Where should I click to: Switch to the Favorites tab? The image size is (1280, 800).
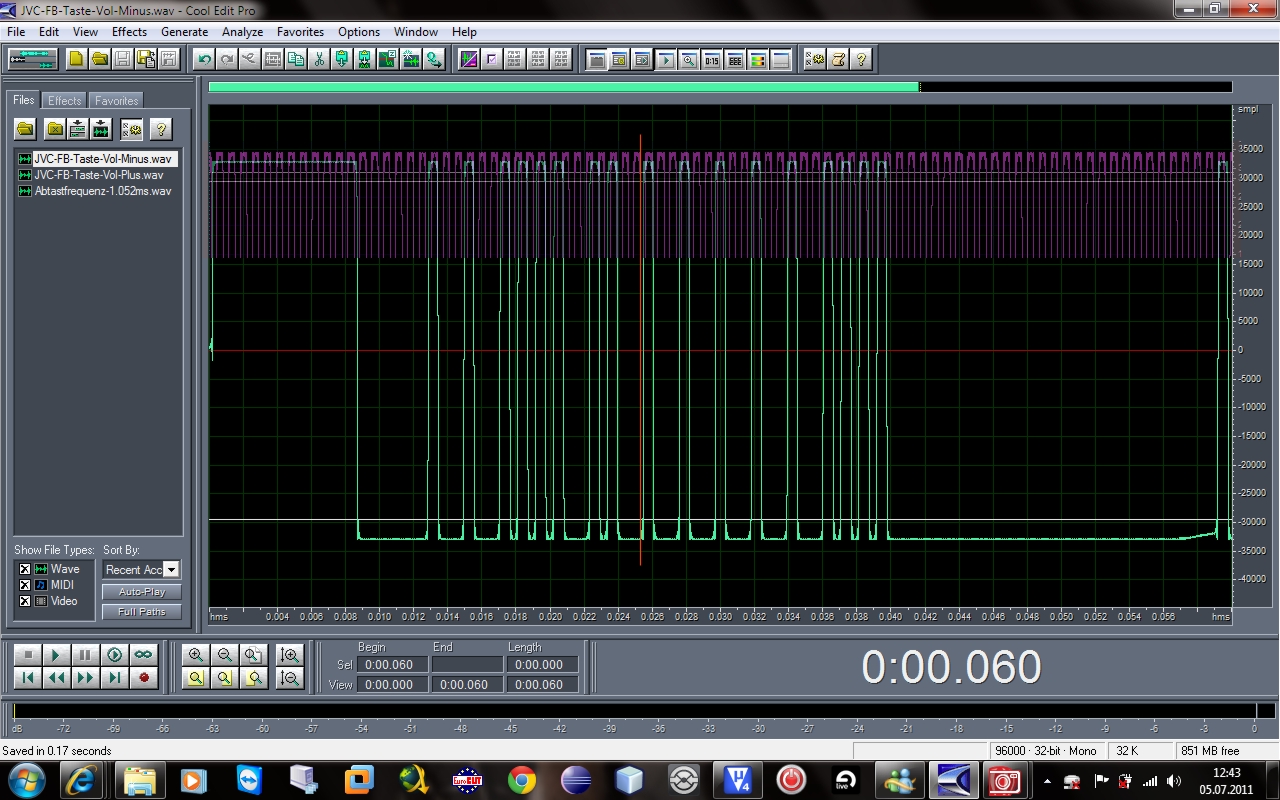pyautogui.click(x=117, y=101)
